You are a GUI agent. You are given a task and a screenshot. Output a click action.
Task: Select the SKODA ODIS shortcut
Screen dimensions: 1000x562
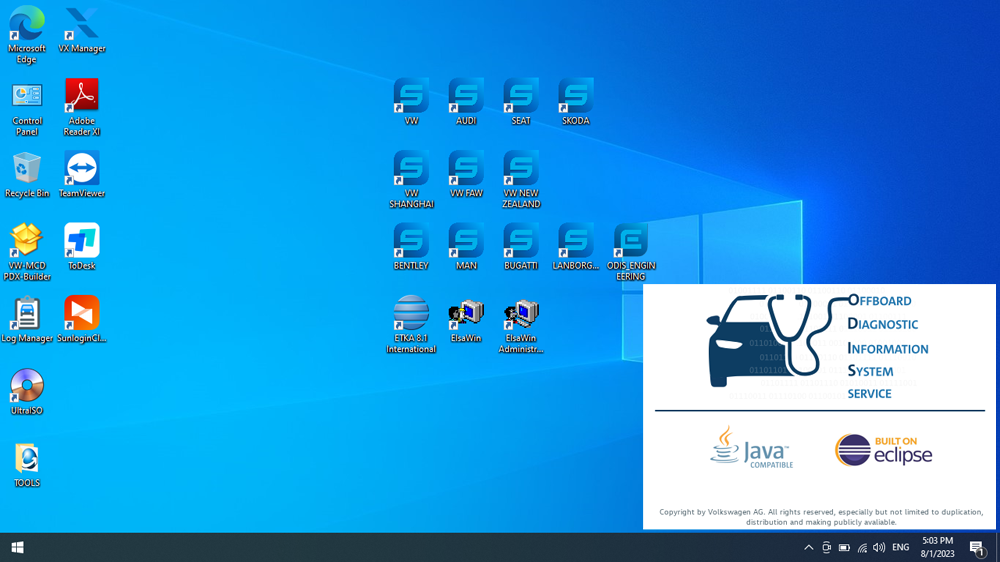(x=576, y=101)
